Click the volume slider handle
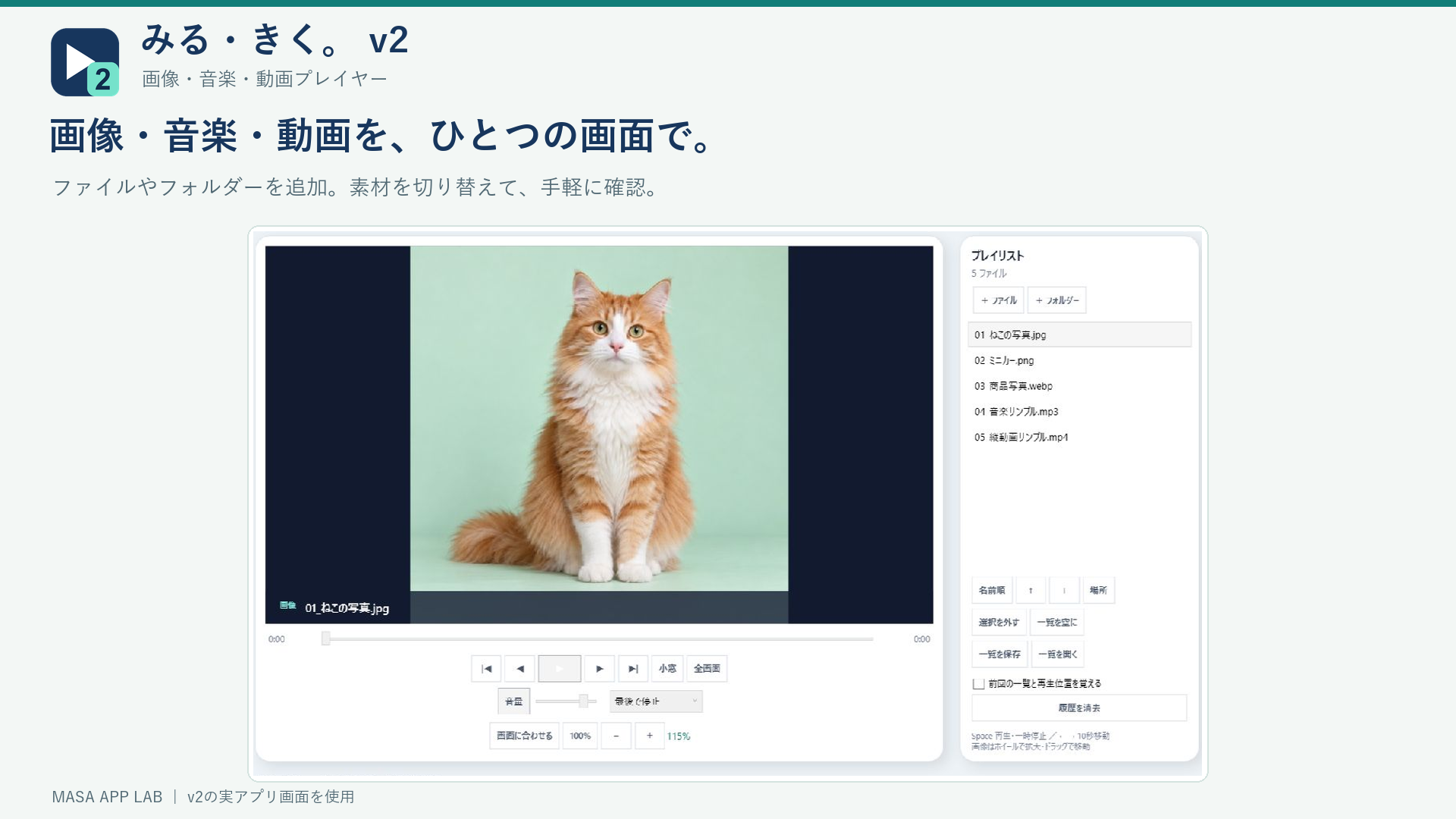 583,701
